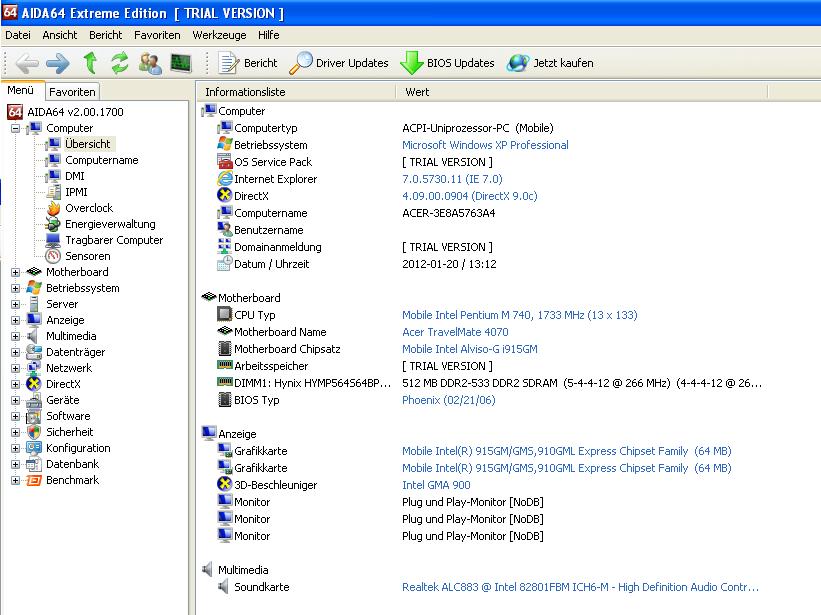821x615 pixels.
Task: Click the Soundkarte speaker icon
Action: (x=224, y=586)
